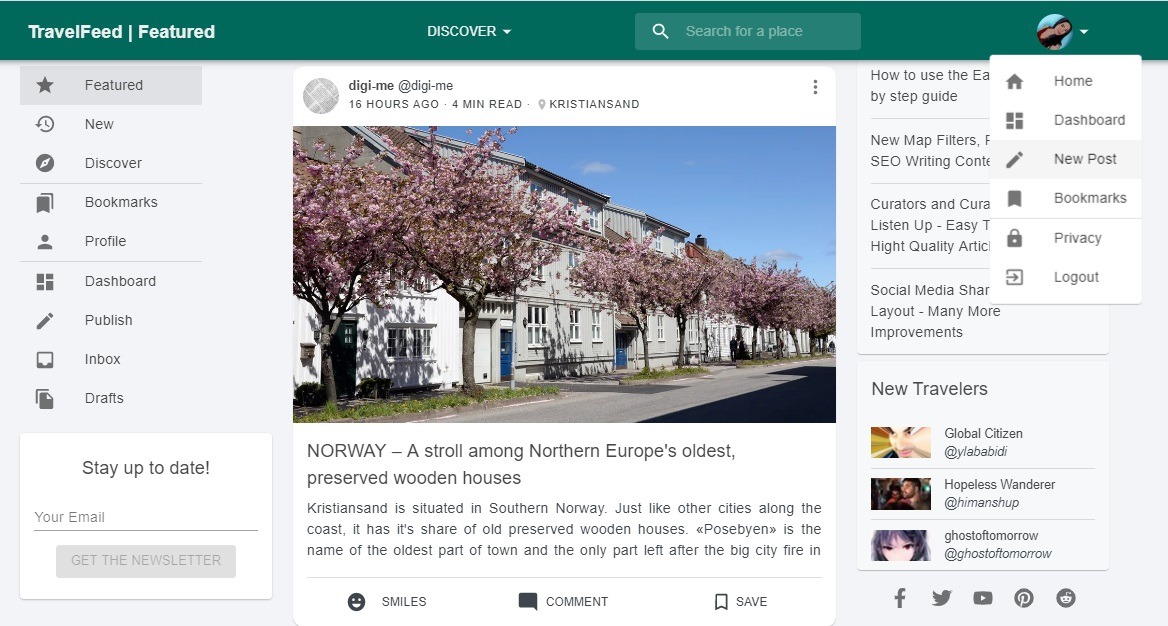This screenshot has height=626, width=1168.
Task: Open the Twitter social icon
Action: [942, 598]
